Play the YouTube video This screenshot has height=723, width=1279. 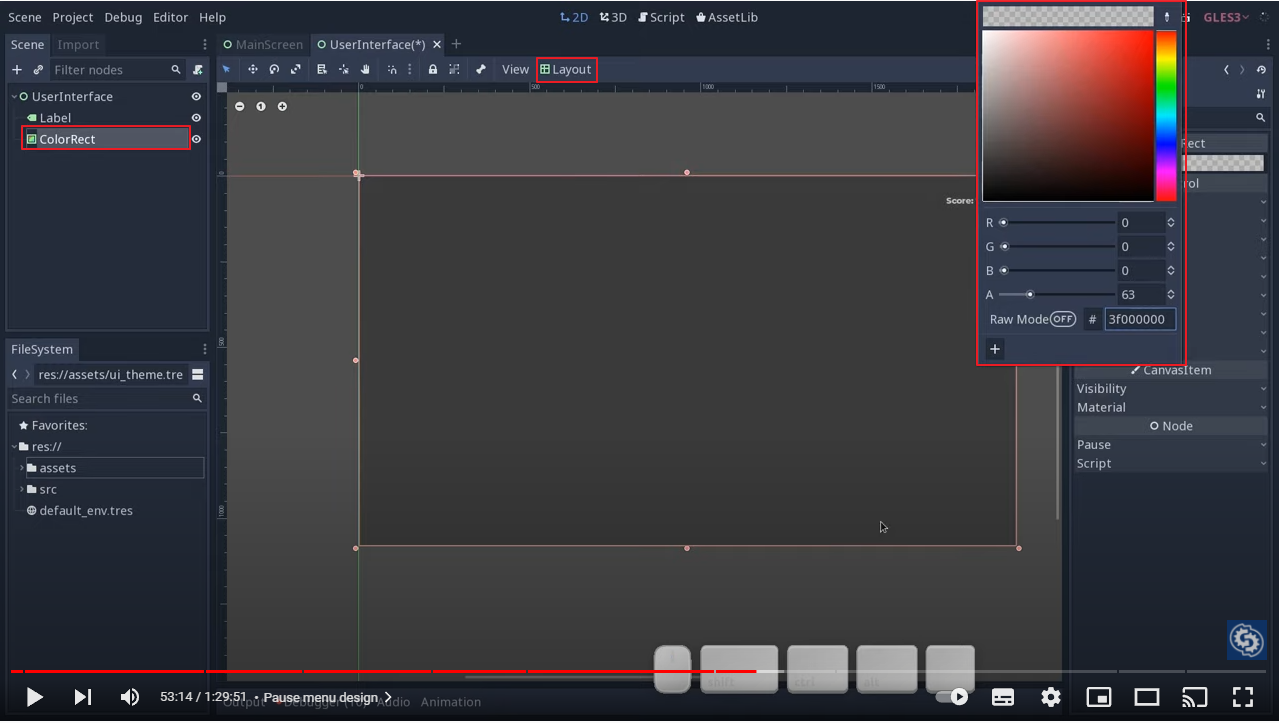(34, 697)
